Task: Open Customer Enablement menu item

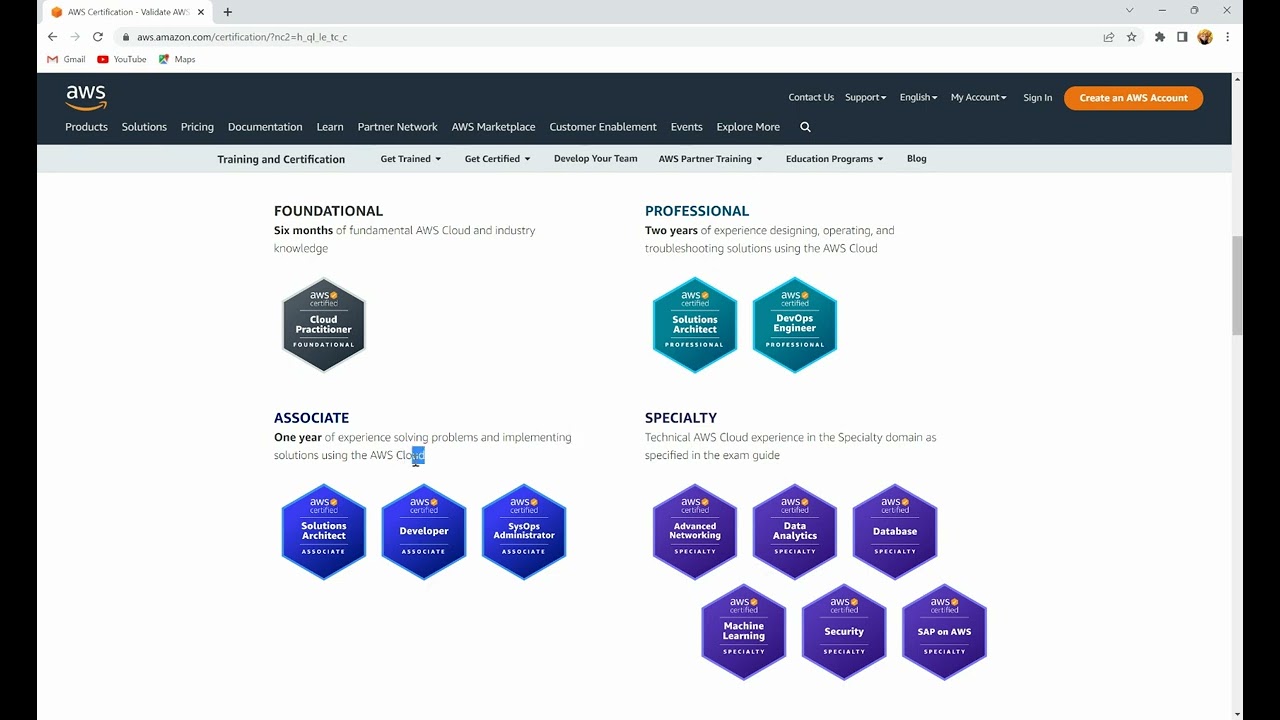Action: [603, 127]
